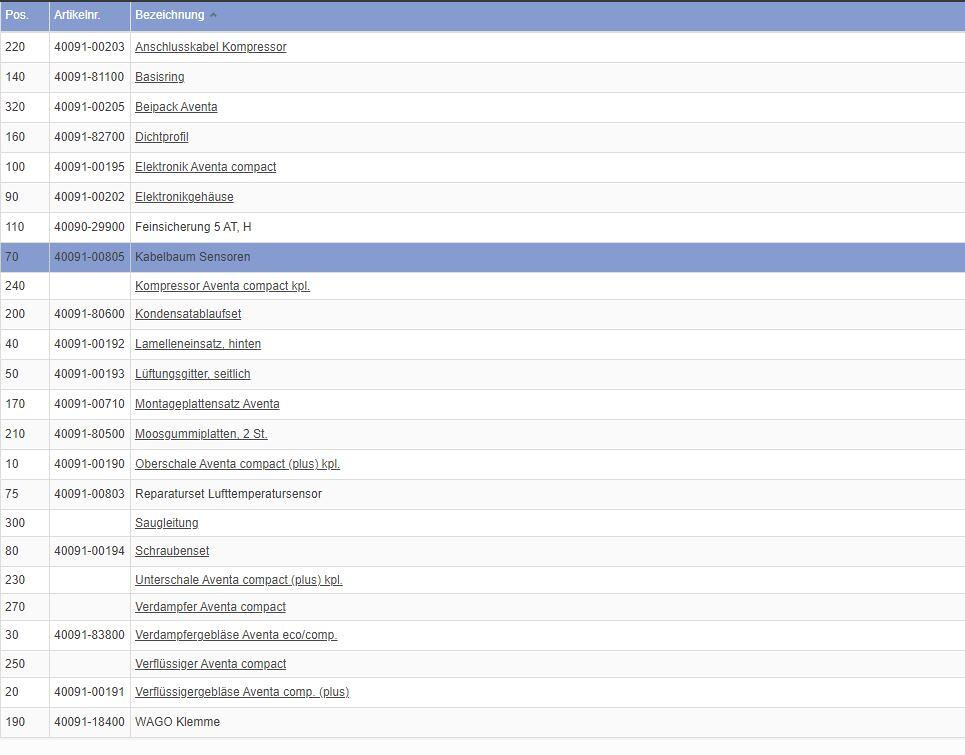Open the Saugleitung link

166,523
